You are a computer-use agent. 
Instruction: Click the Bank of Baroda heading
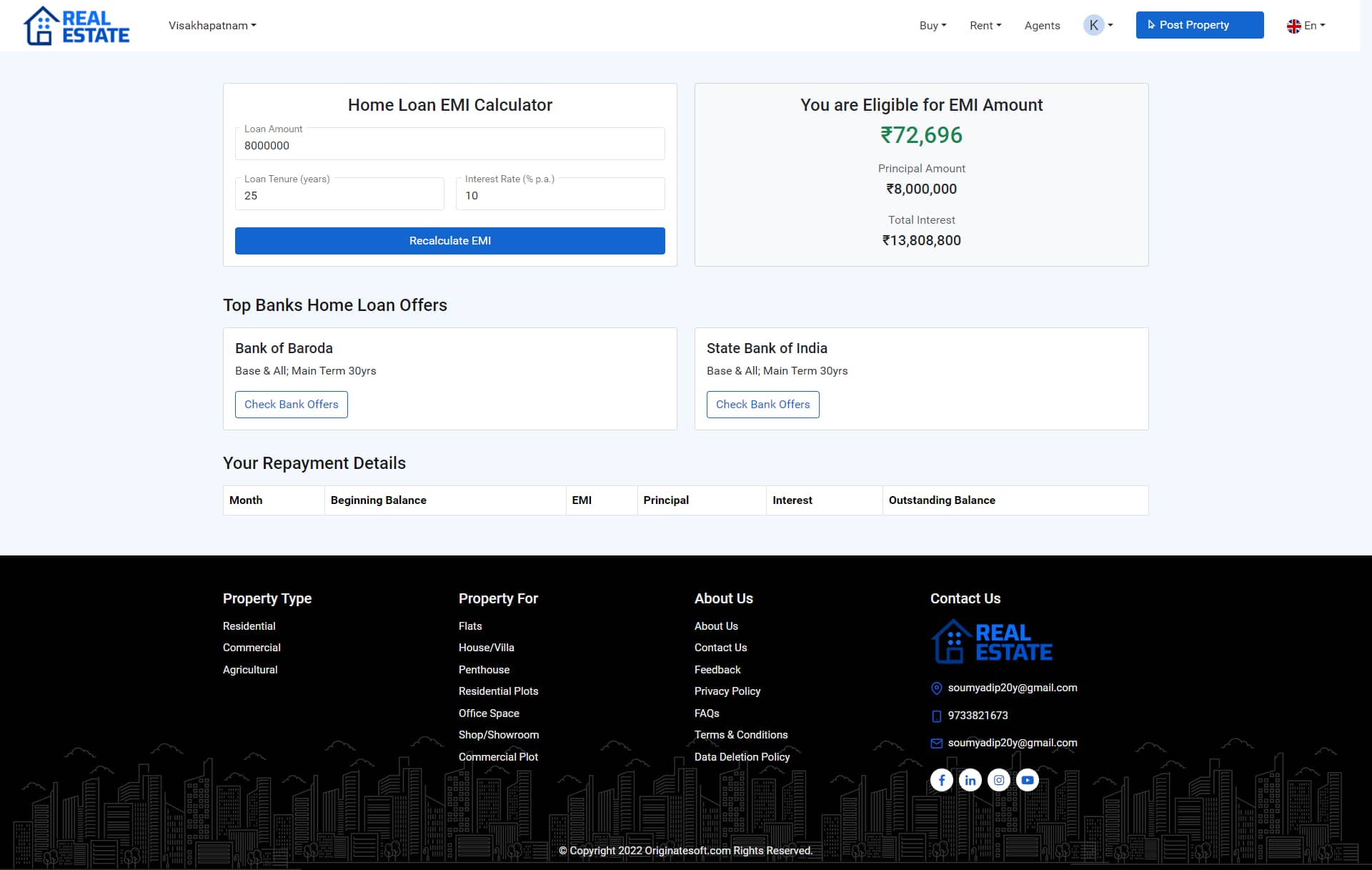click(x=284, y=348)
